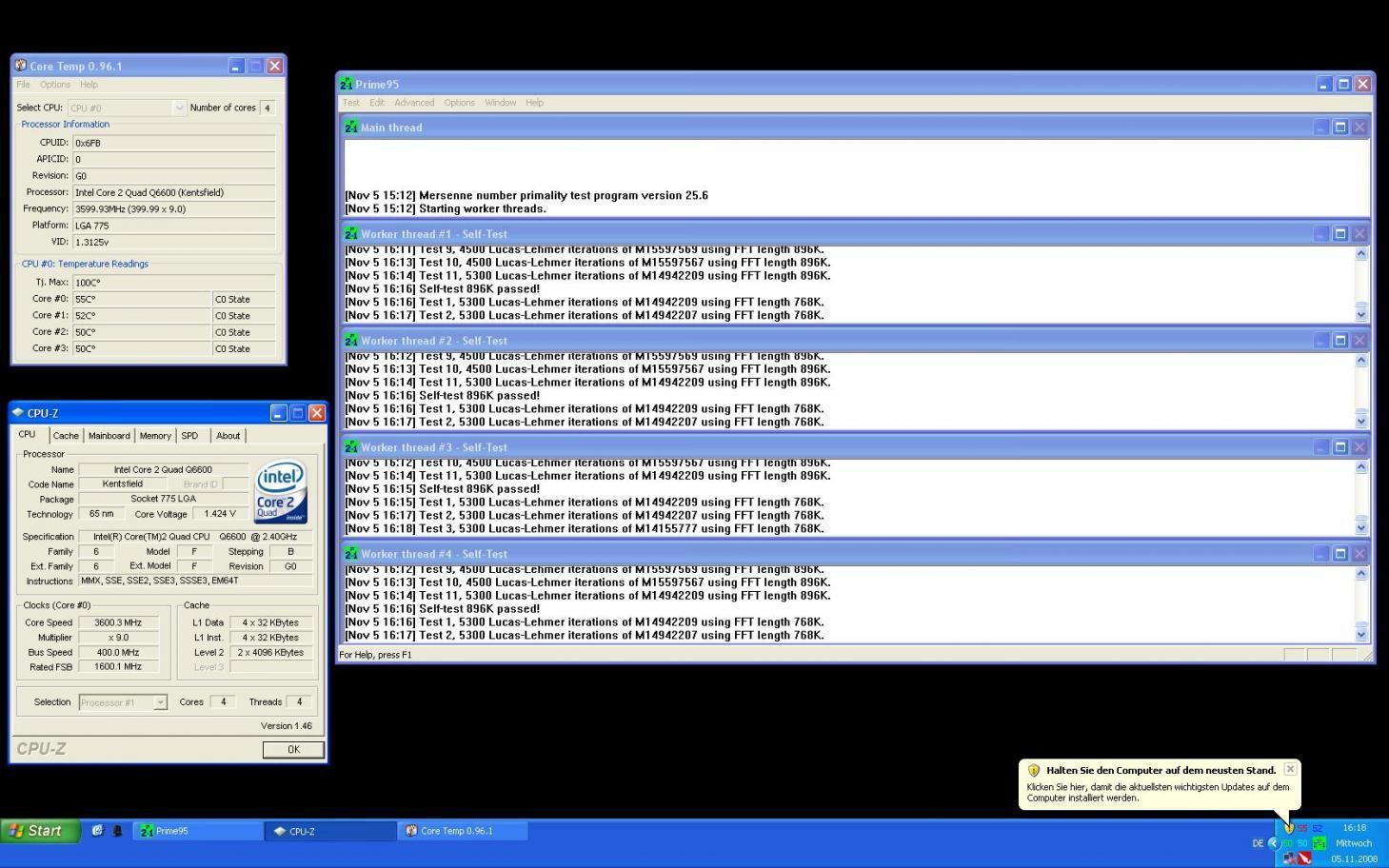Switch to the Memory tab in CPU-Z

pos(155,436)
